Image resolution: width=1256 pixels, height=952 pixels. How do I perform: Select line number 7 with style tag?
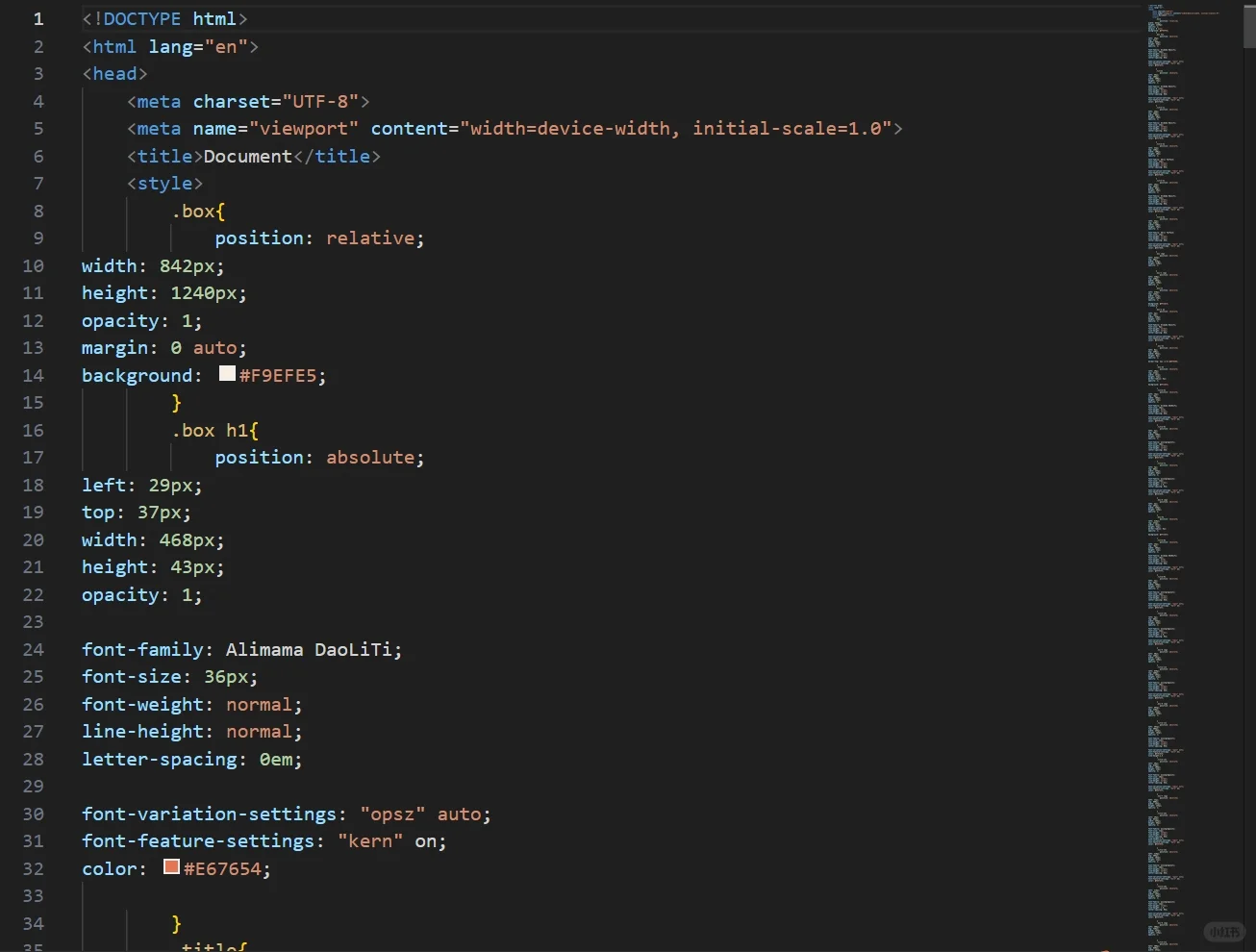tap(38, 184)
